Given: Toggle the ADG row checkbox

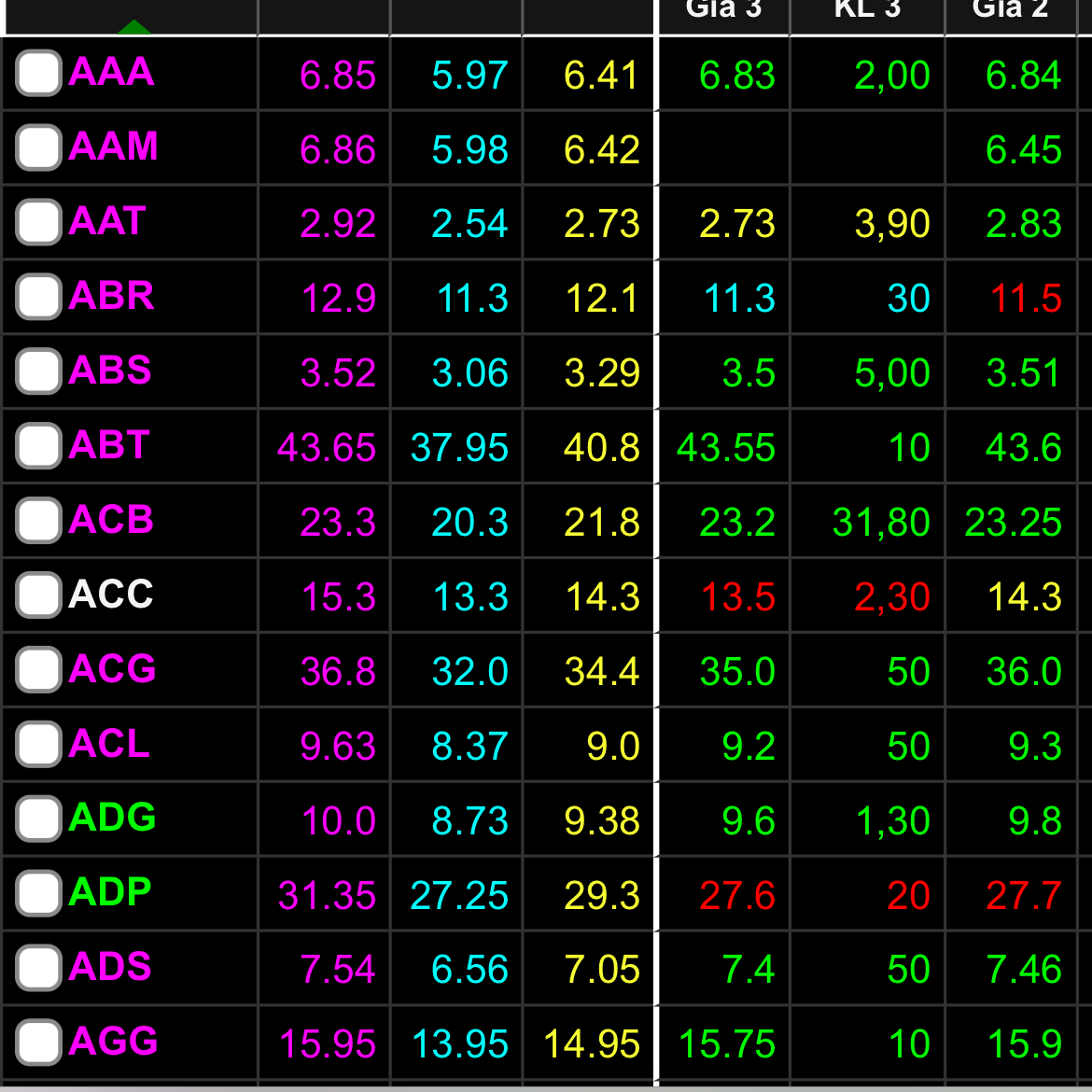Looking at the screenshot, I should 38,819.
